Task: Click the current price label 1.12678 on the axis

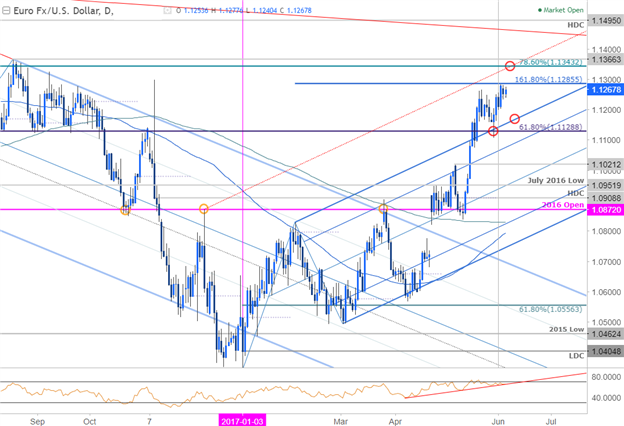Action: click(x=606, y=90)
